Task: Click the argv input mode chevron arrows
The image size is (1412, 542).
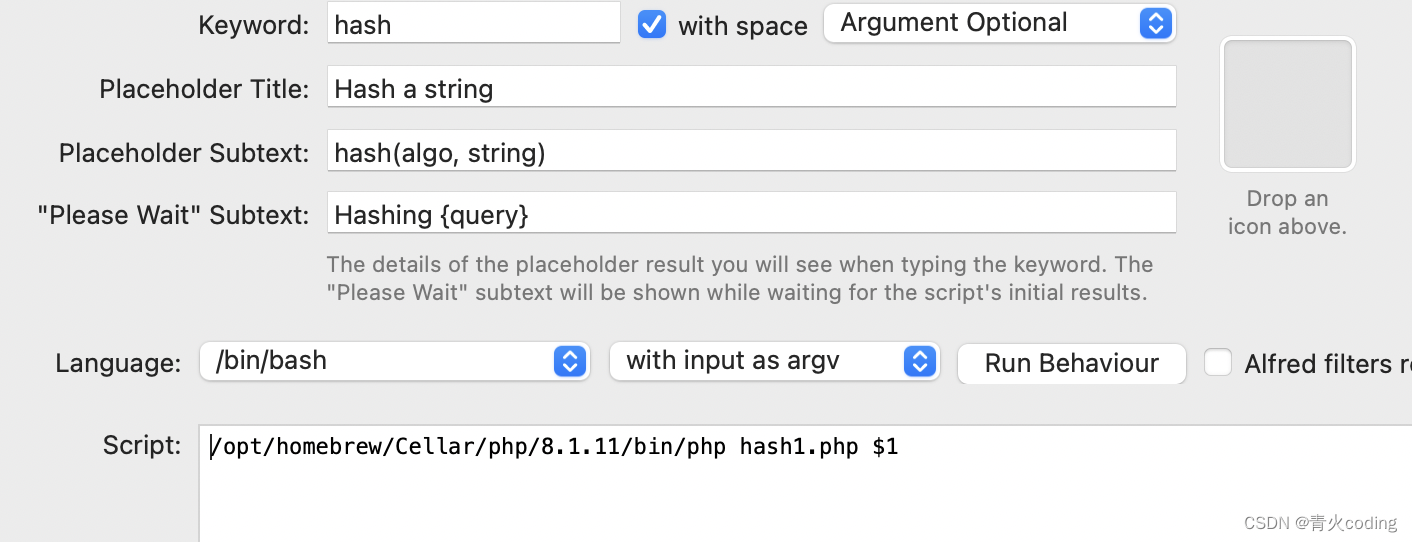Action: coord(919,361)
